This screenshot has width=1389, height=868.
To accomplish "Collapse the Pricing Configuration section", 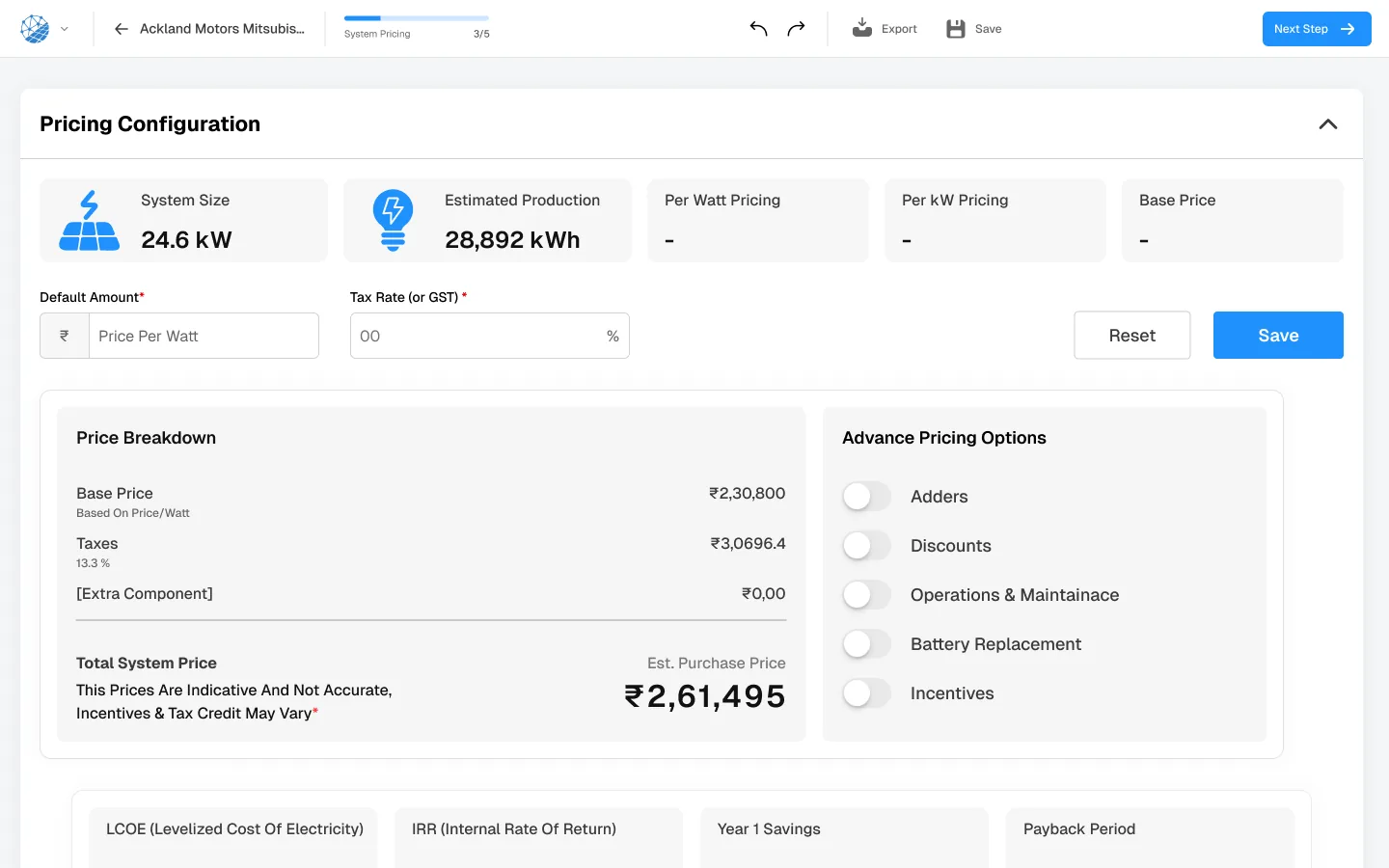I will click(x=1328, y=124).
